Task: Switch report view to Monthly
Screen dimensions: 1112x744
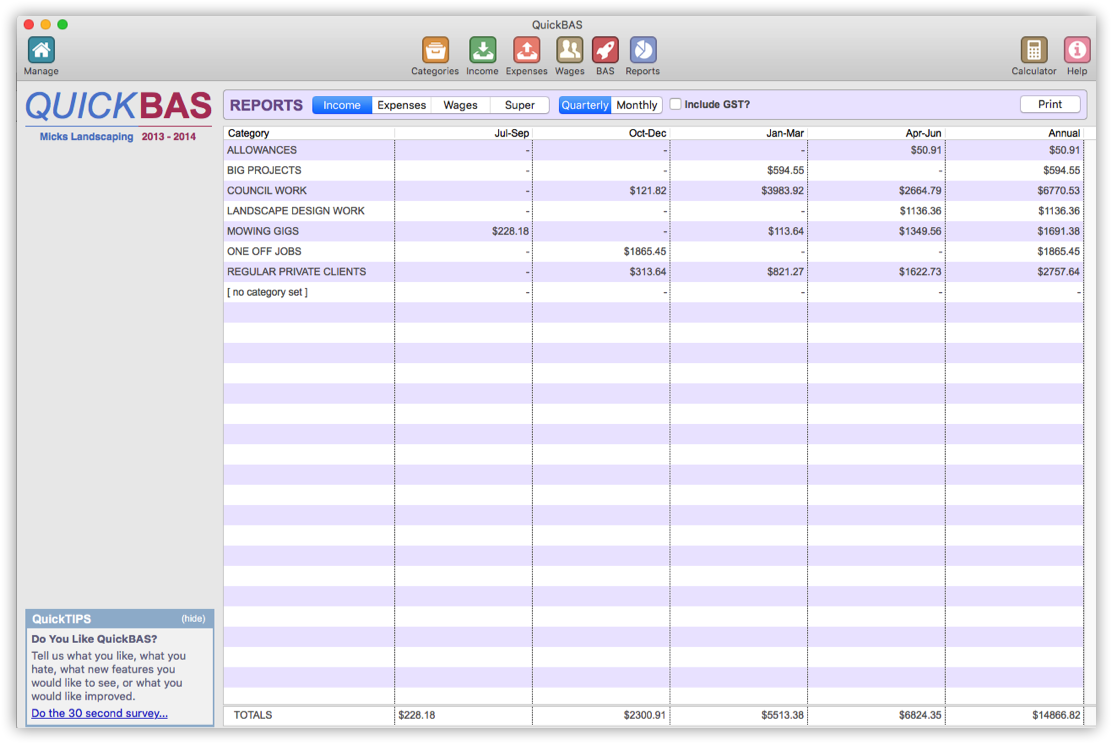Action: (x=636, y=104)
